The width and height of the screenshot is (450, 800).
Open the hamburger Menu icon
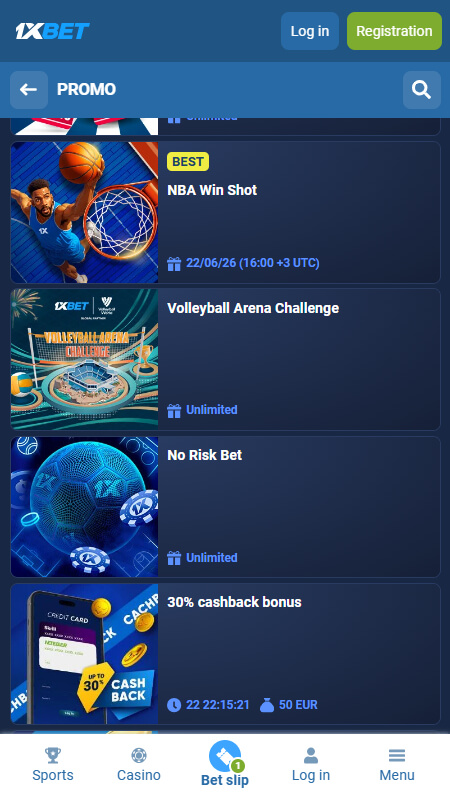click(396, 755)
